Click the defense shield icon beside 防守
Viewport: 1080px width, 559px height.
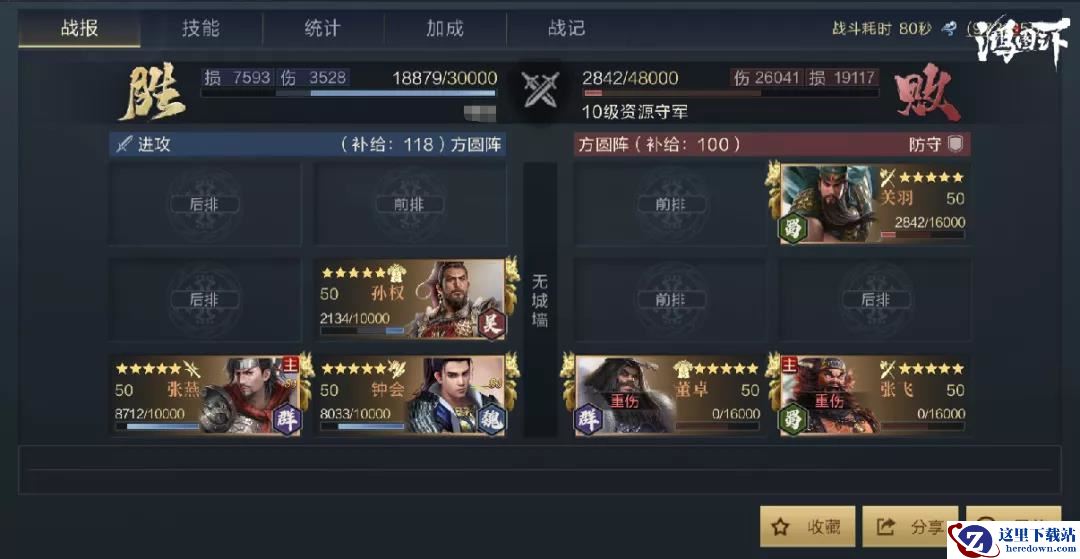coord(954,144)
